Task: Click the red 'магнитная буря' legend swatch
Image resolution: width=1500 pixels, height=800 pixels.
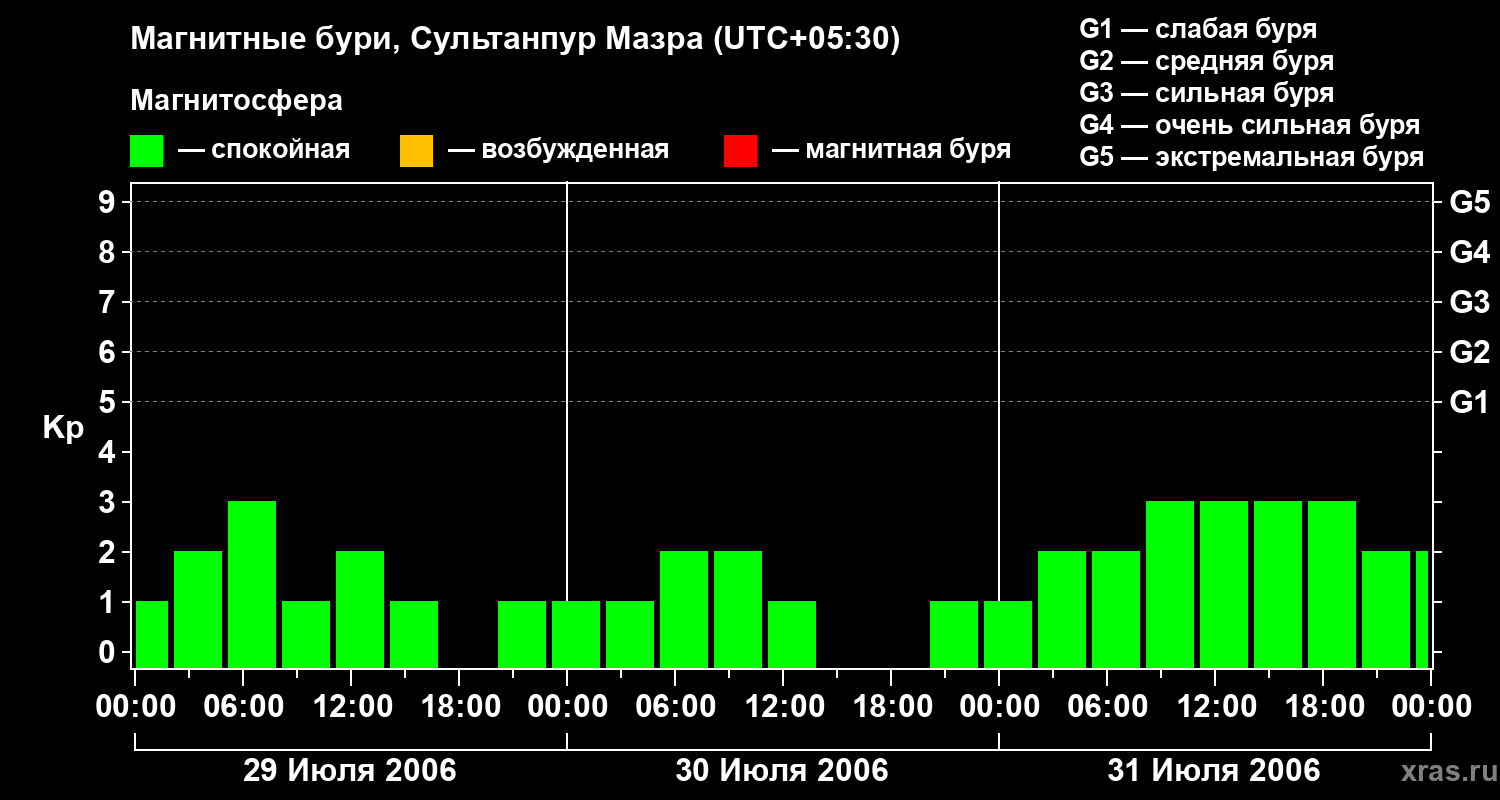Action: coord(741,151)
